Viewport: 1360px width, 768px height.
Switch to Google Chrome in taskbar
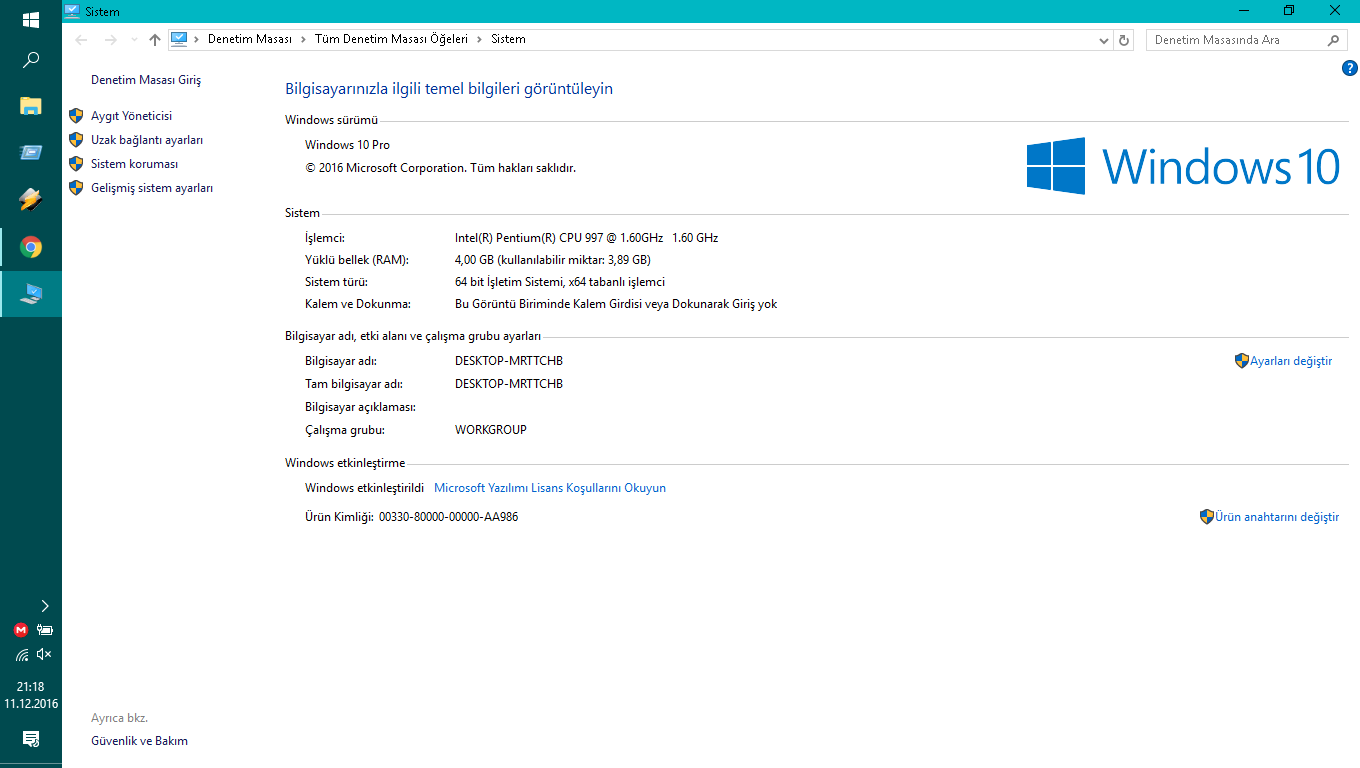31,247
